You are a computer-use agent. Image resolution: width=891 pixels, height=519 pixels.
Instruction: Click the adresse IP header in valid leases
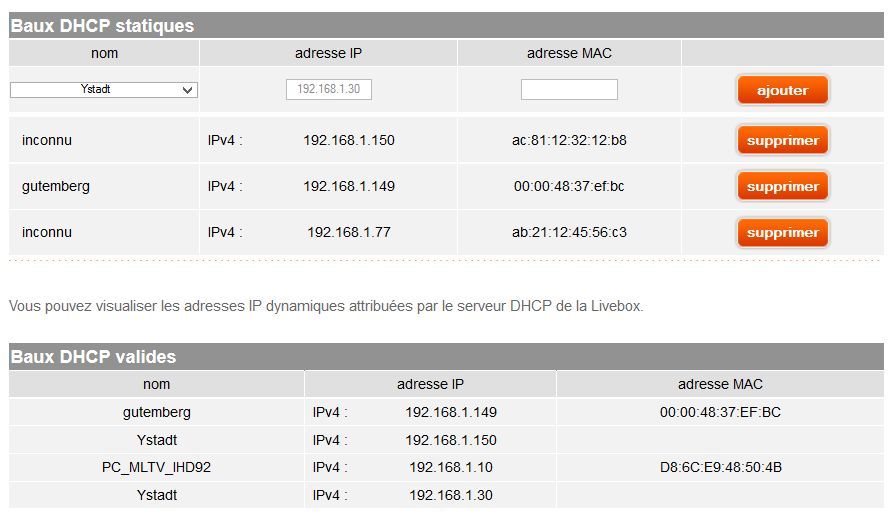430,384
